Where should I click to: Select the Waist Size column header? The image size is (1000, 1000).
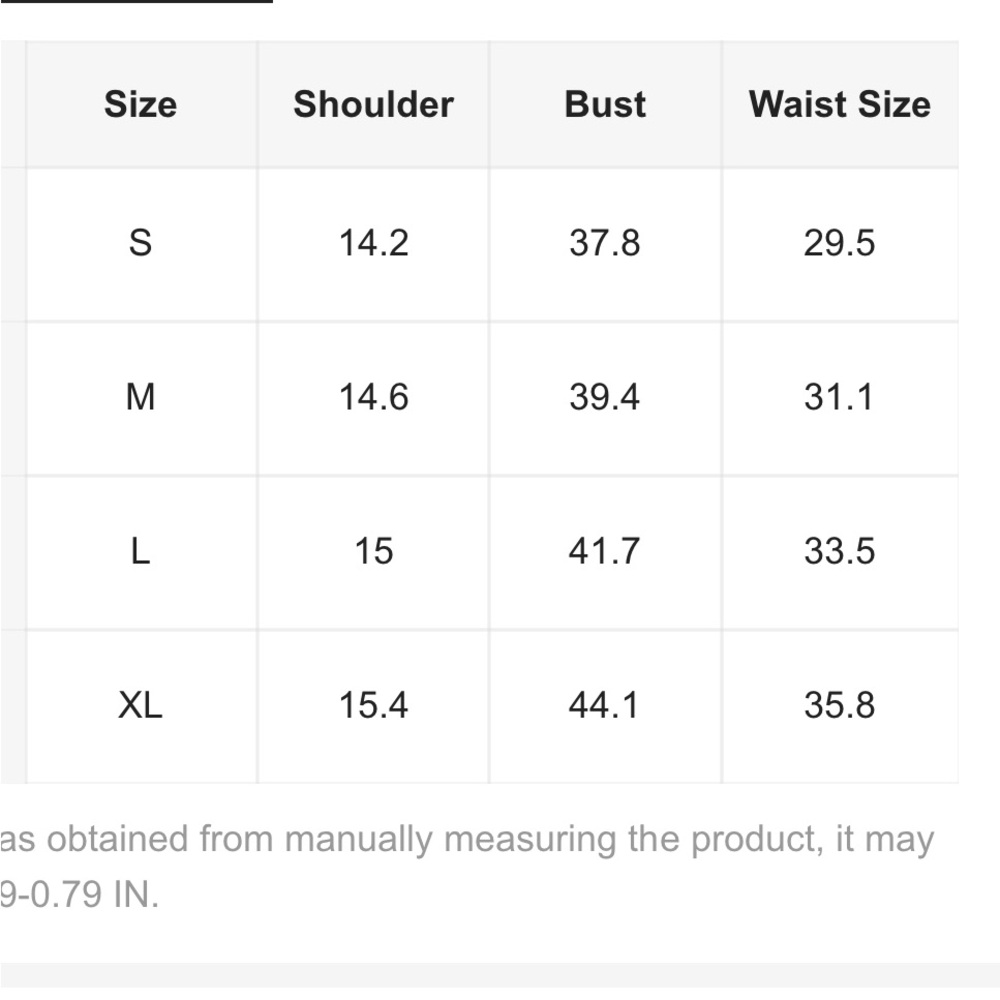(839, 104)
